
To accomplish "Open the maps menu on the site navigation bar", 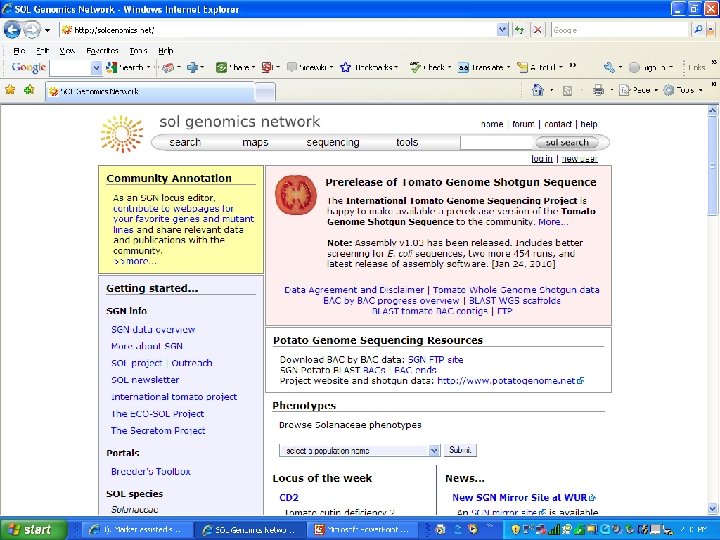I will tap(255, 142).
